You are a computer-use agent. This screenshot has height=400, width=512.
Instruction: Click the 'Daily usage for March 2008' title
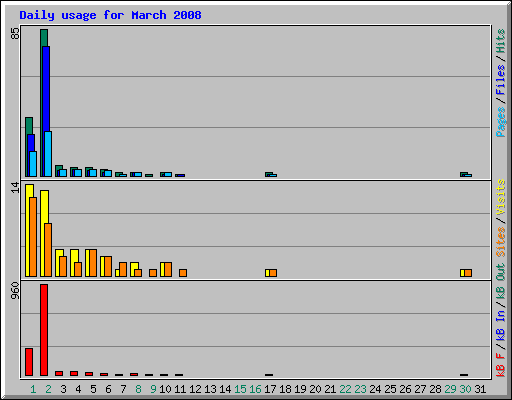[x=110, y=15]
